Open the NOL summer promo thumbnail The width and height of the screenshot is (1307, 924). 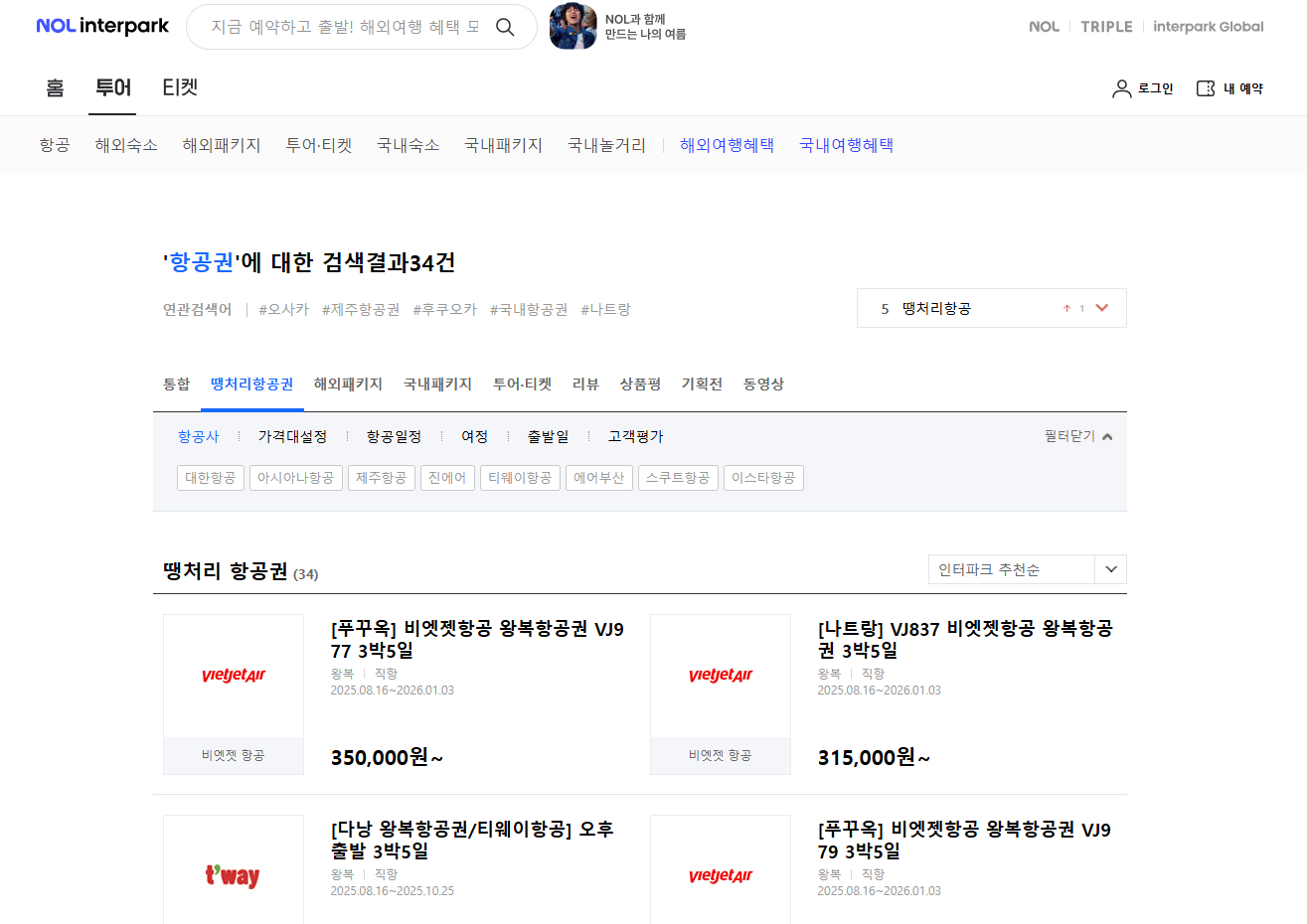click(573, 27)
